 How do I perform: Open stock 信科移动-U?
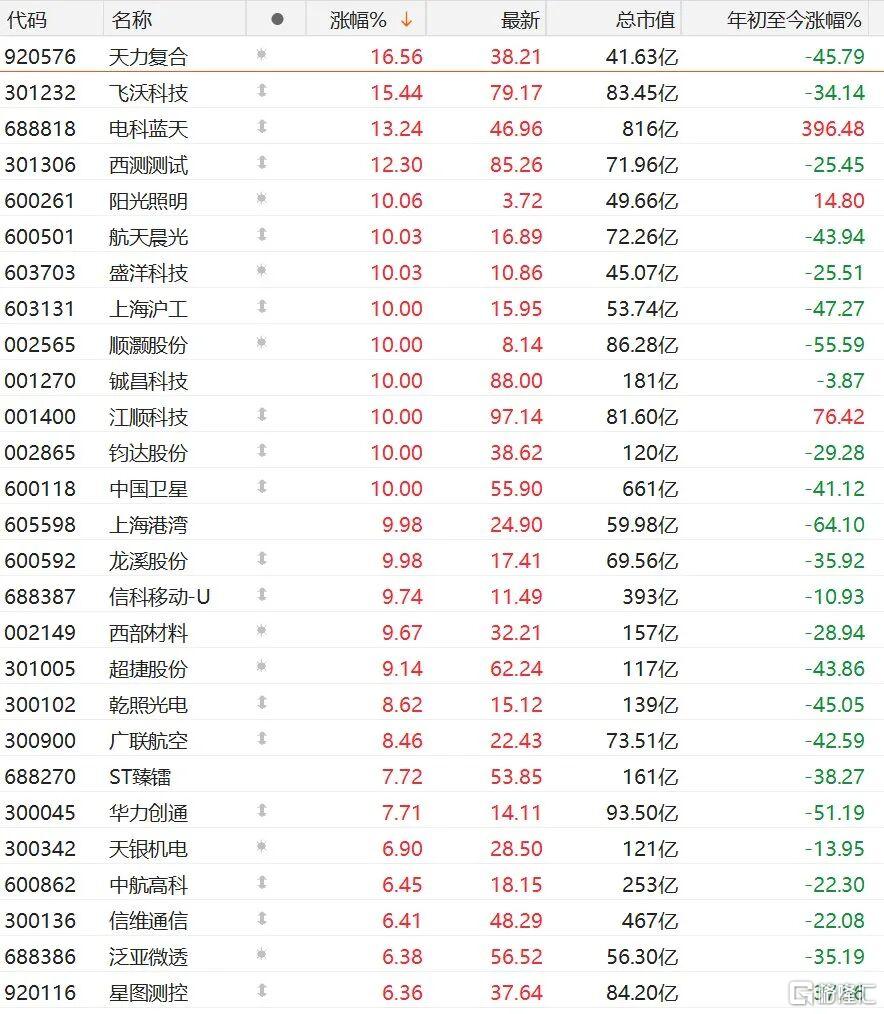point(159,596)
